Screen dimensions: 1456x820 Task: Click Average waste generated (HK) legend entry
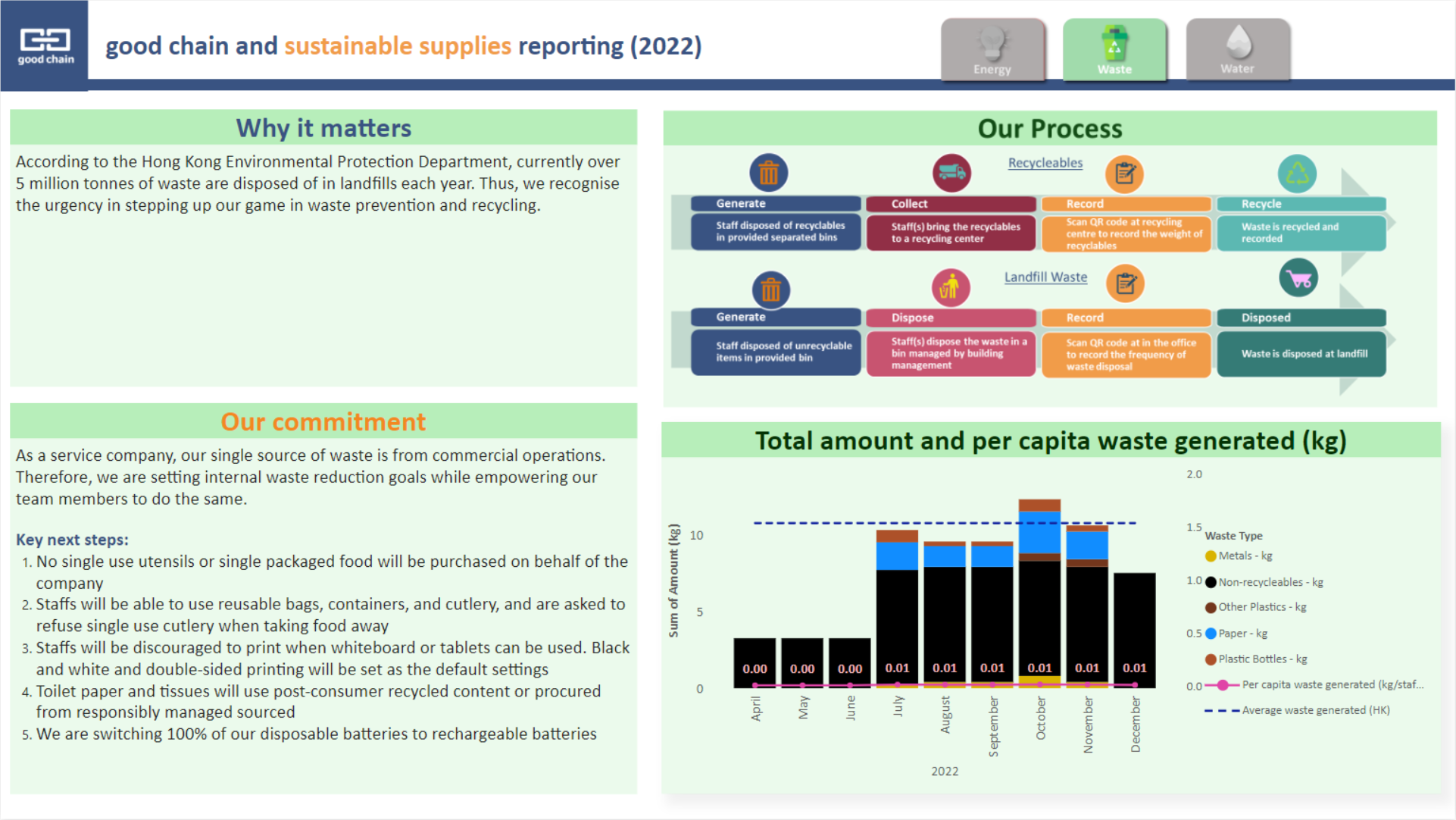click(1297, 711)
